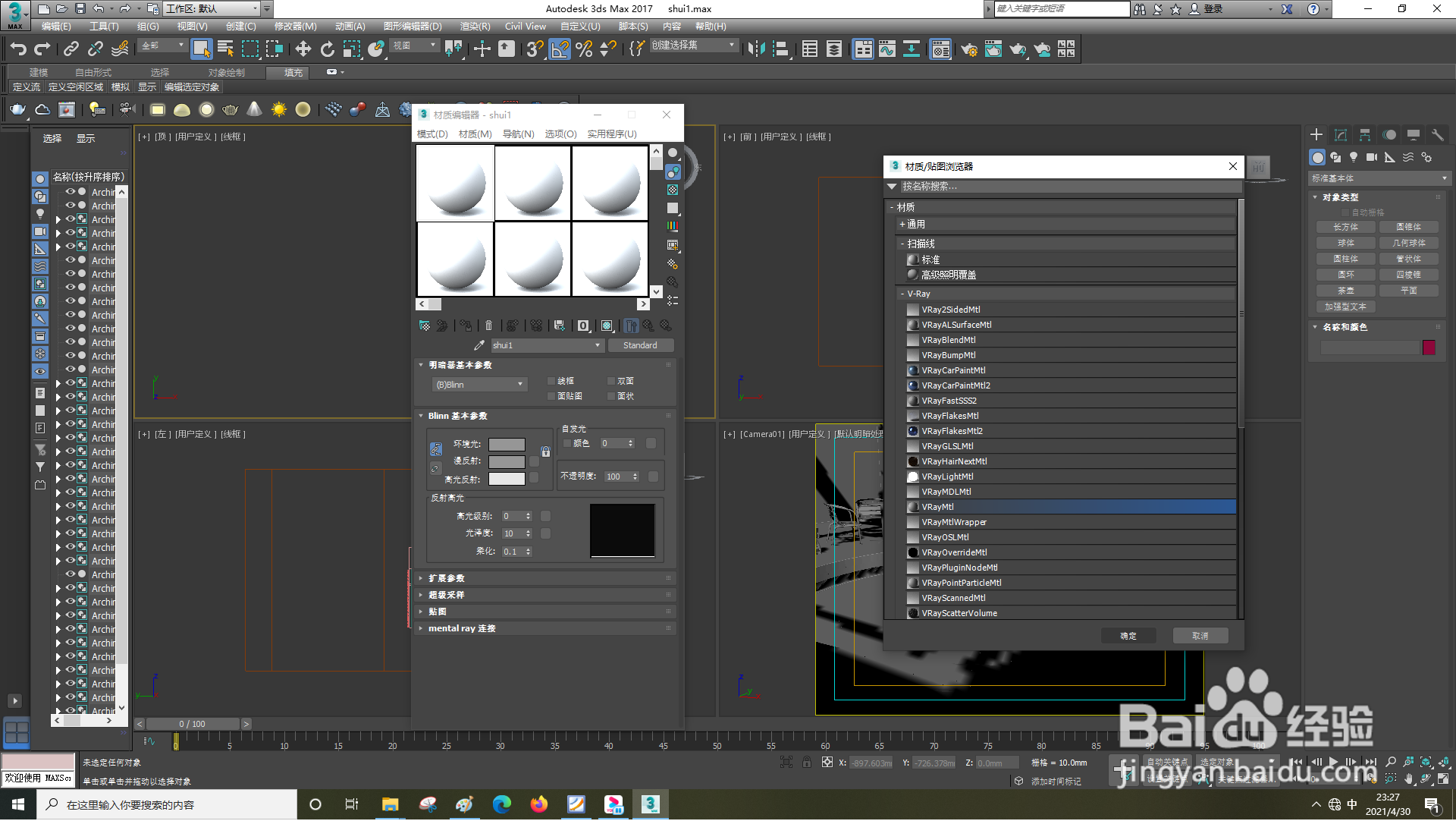Open Select by Name tool
The width and height of the screenshot is (1456, 821).
point(225,49)
